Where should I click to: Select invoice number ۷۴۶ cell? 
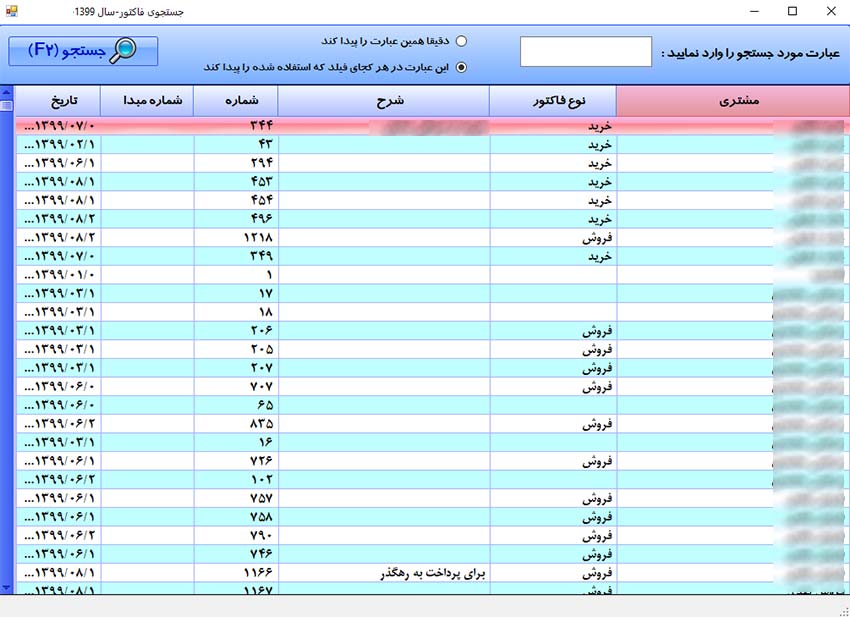click(x=236, y=554)
